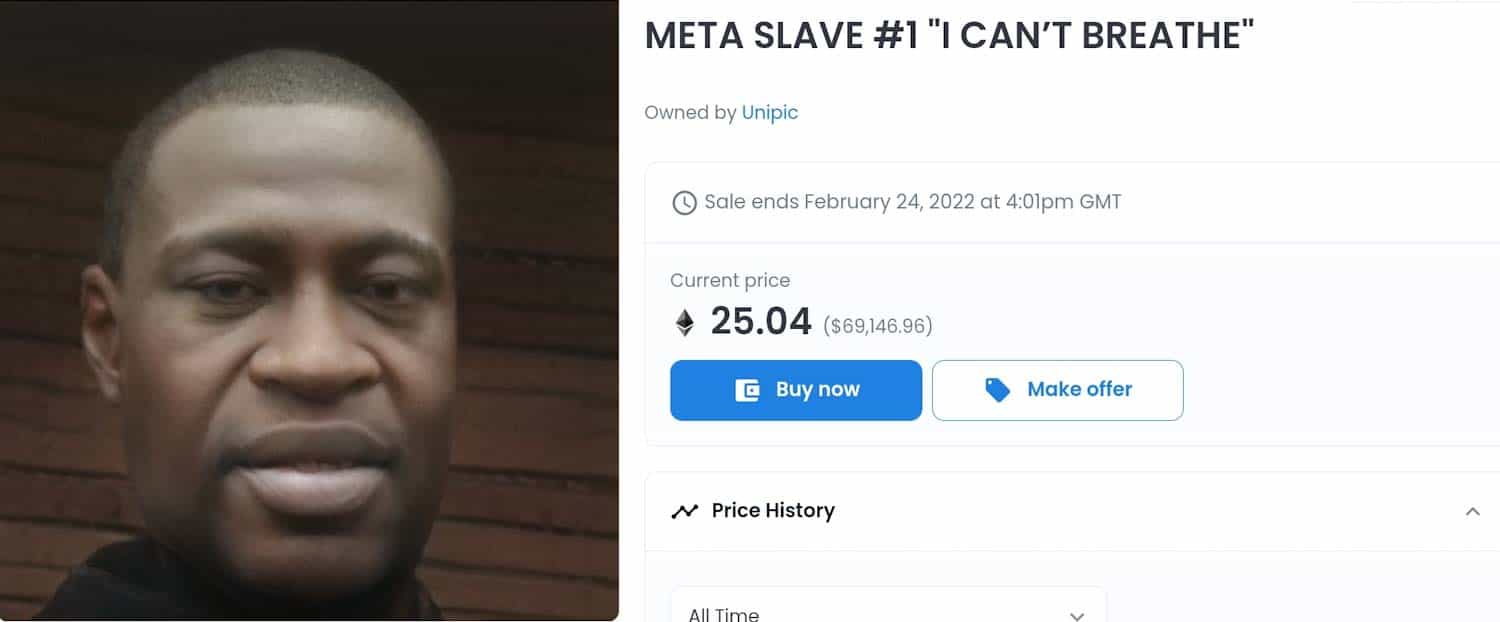
Task: Collapse Price History using the up chevron
Action: coord(1472,511)
